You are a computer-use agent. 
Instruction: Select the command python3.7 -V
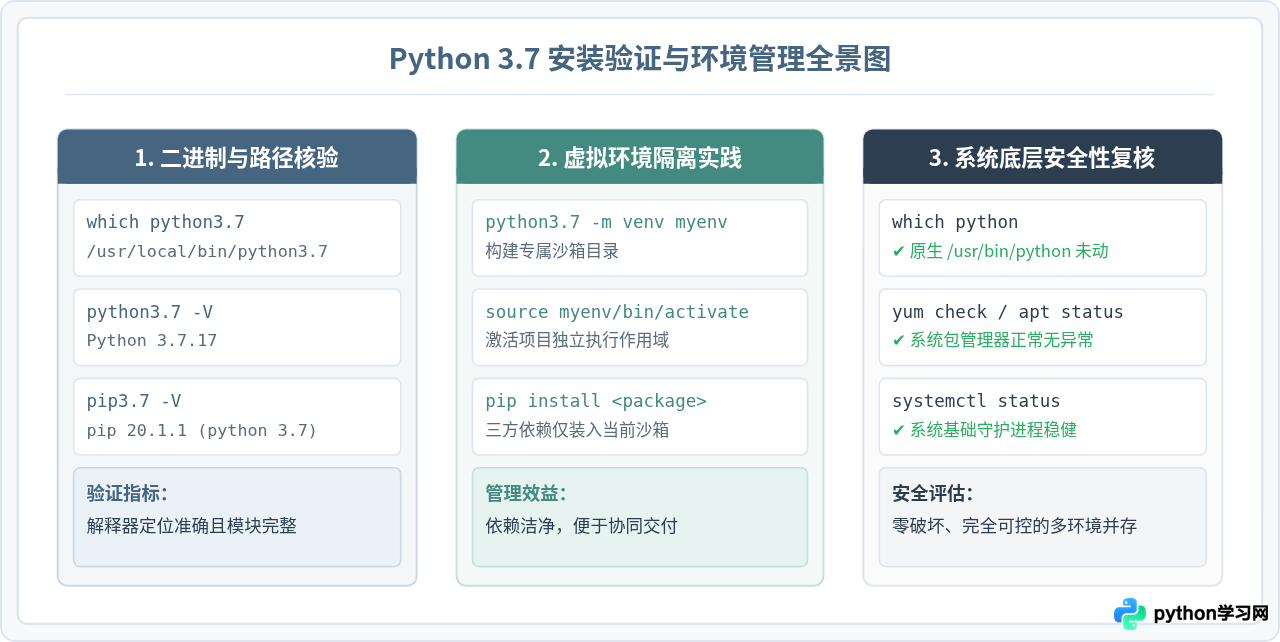coord(150,312)
